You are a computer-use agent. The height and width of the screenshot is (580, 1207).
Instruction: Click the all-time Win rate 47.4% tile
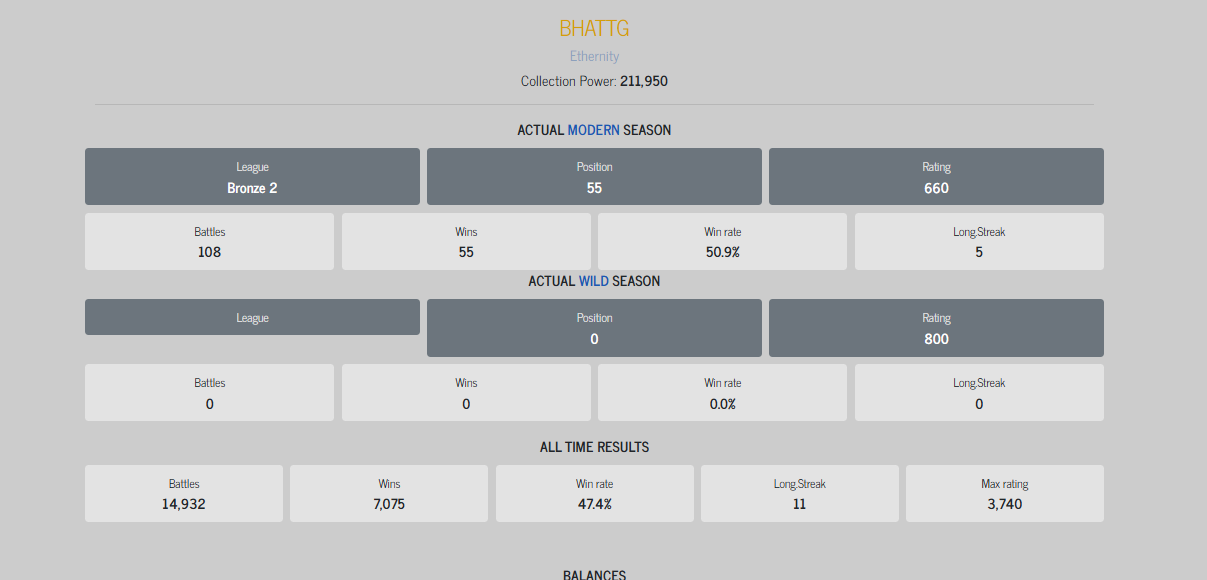[594, 493]
